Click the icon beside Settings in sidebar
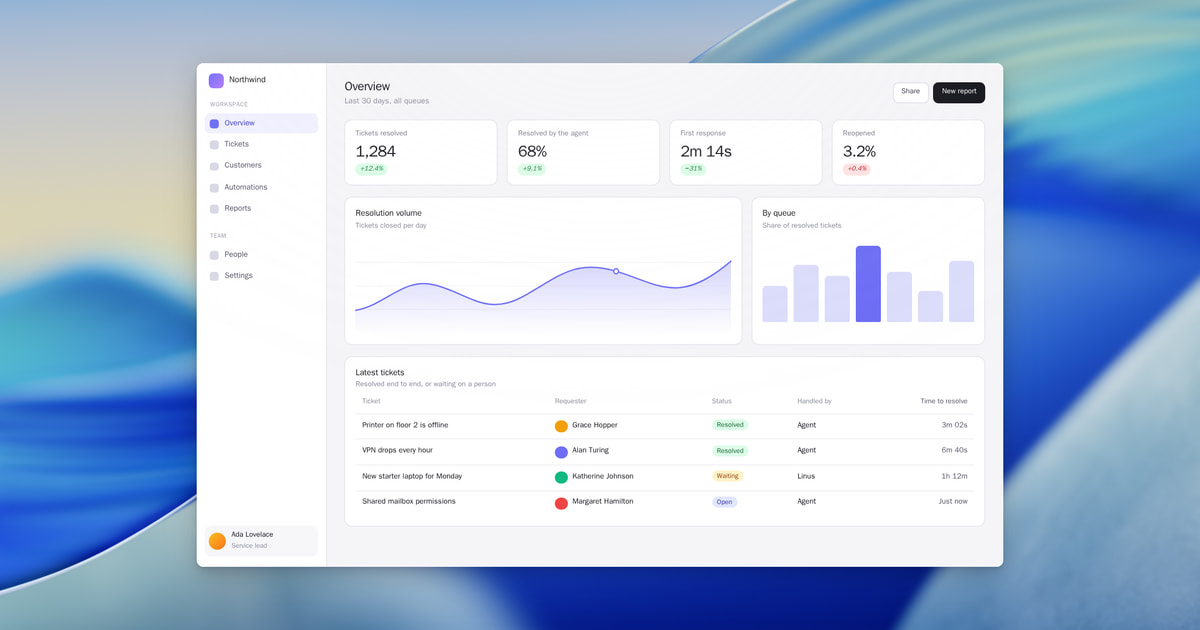Screen dimensions: 1200x630 [x=214, y=276]
